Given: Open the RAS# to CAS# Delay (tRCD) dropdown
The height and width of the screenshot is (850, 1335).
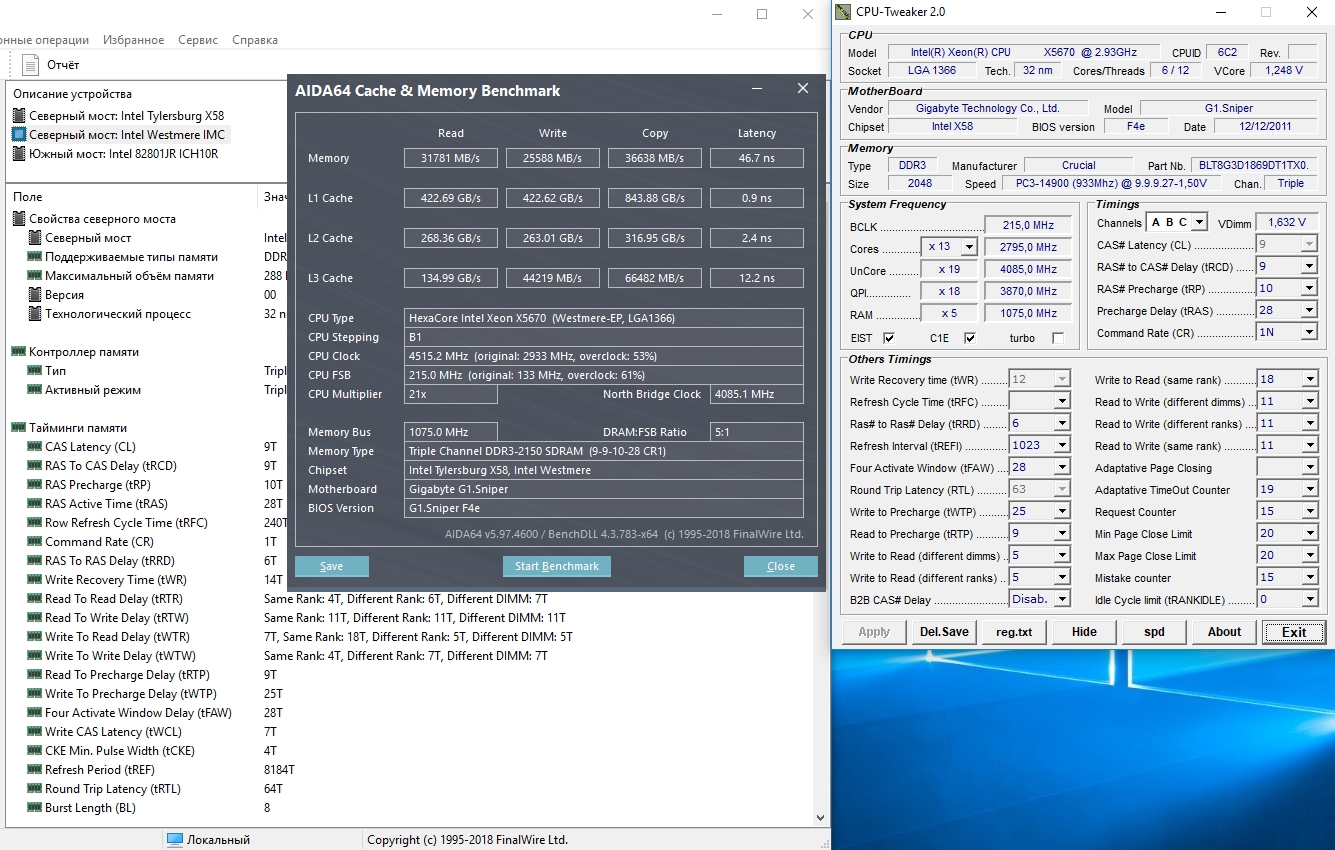Looking at the screenshot, I should coord(1308,266).
